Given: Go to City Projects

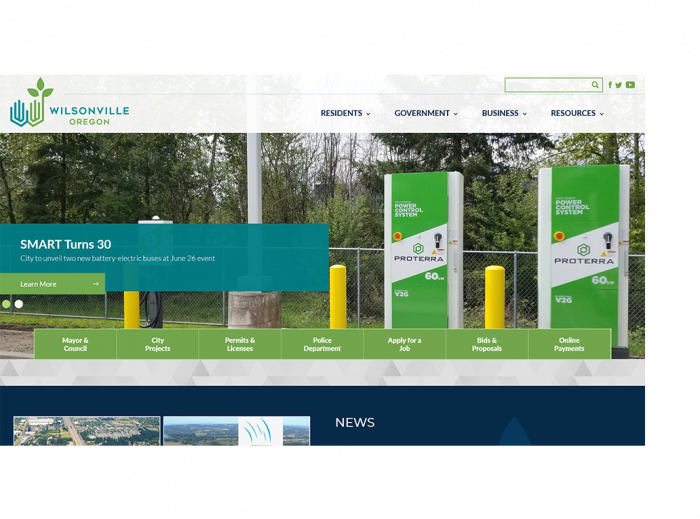Looking at the screenshot, I should click(x=158, y=344).
